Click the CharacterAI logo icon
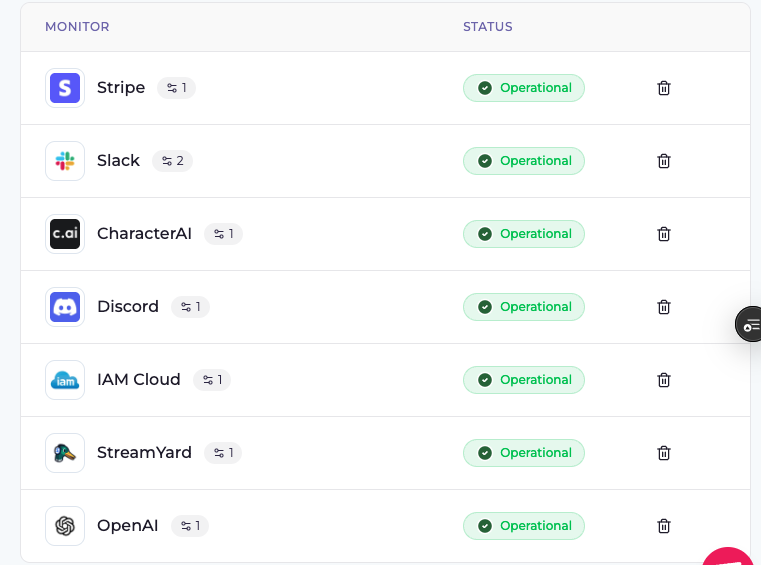 (x=65, y=234)
